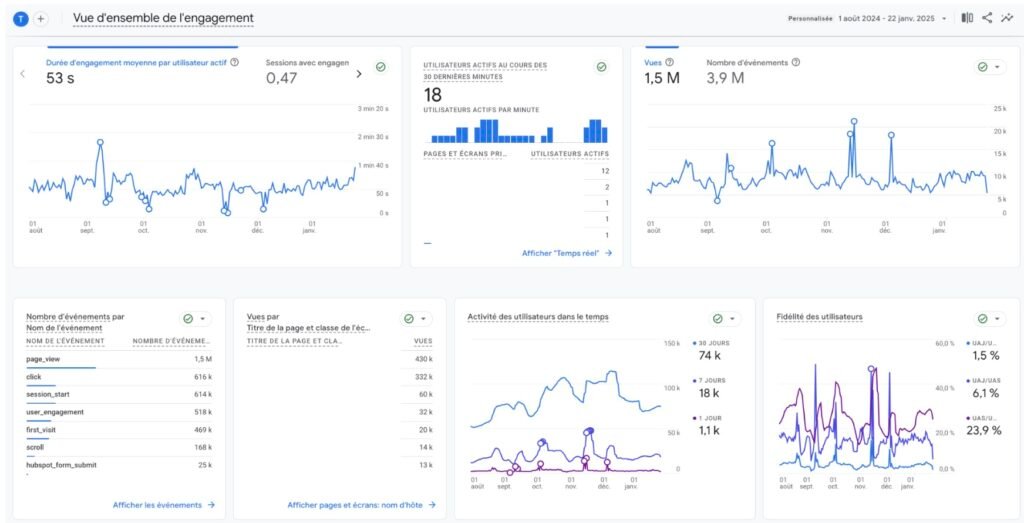Toggle the 1 JOUR legend series

tap(707, 425)
